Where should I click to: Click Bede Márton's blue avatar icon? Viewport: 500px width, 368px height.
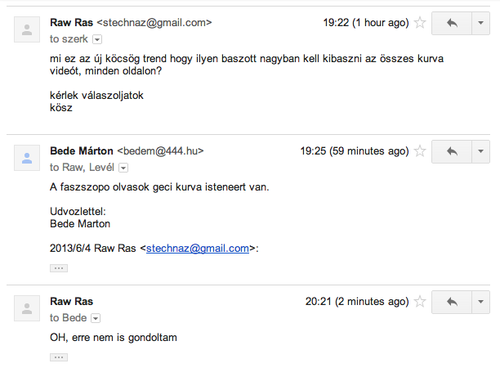[27, 158]
